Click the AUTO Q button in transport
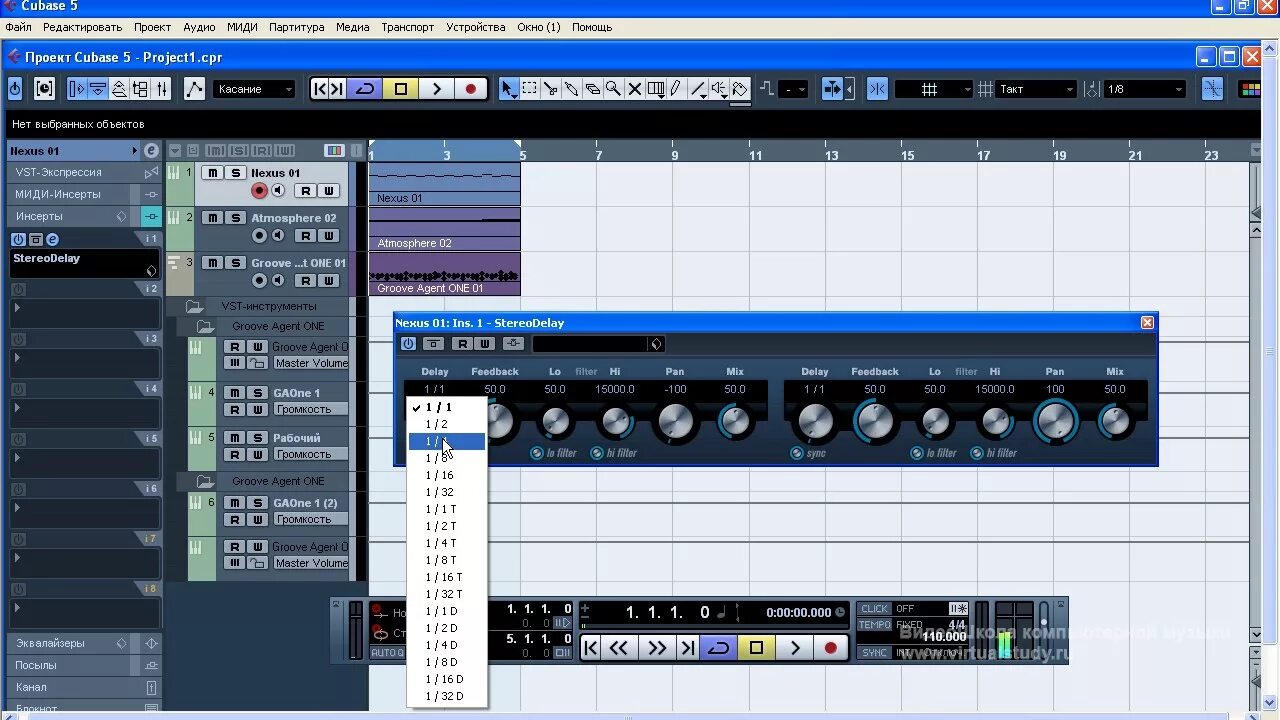The image size is (1280, 720). [x=388, y=653]
